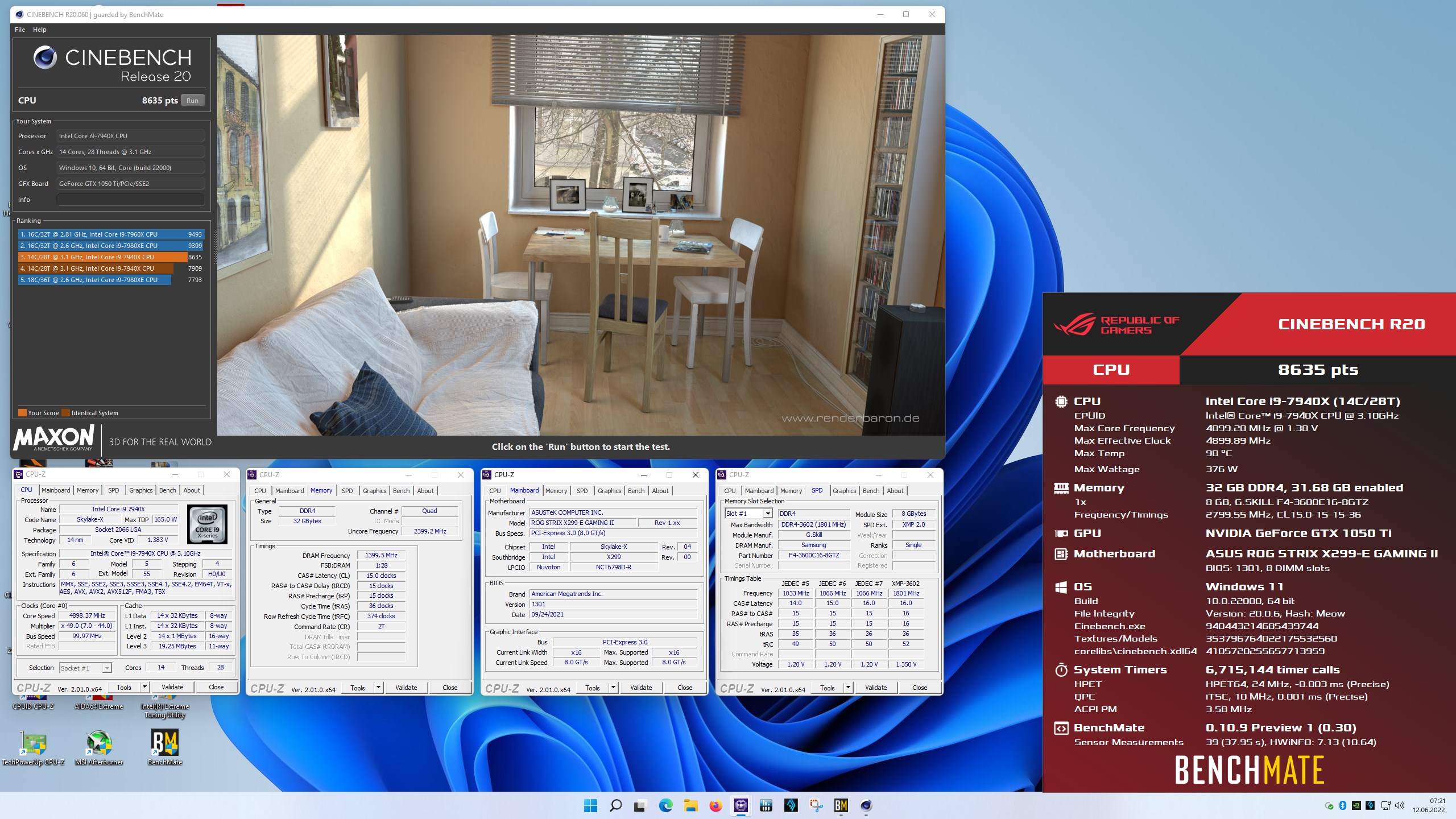This screenshot has height=819, width=1456.
Task: Expand Tools dropdown in CPU-Z CPU window
Action: [144, 687]
